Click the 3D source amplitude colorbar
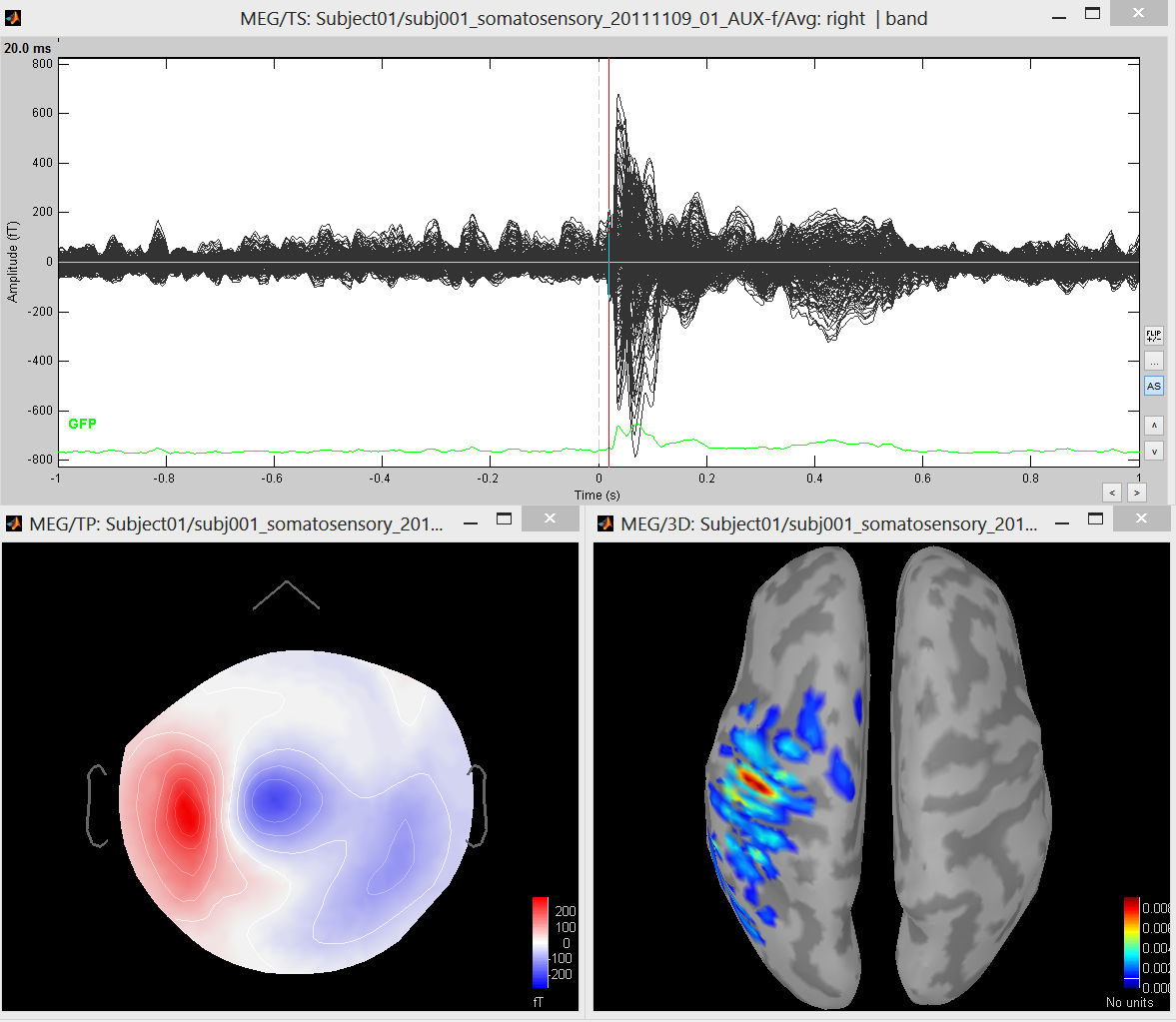 pos(1131,942)
